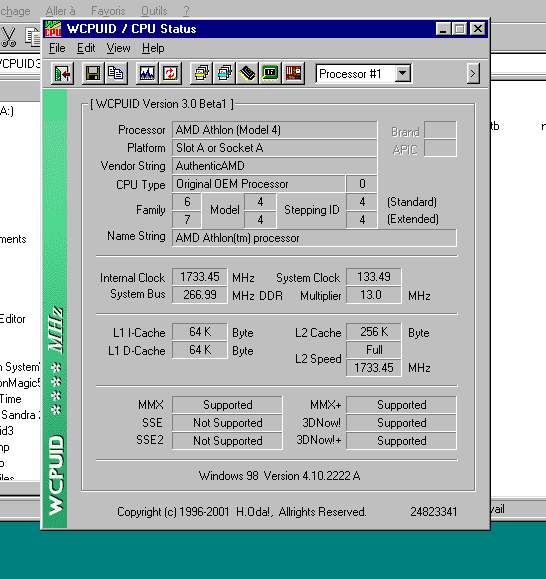
Task: Click the CPU Type 'Original OEM Processor'
Action: click(258, 184)
